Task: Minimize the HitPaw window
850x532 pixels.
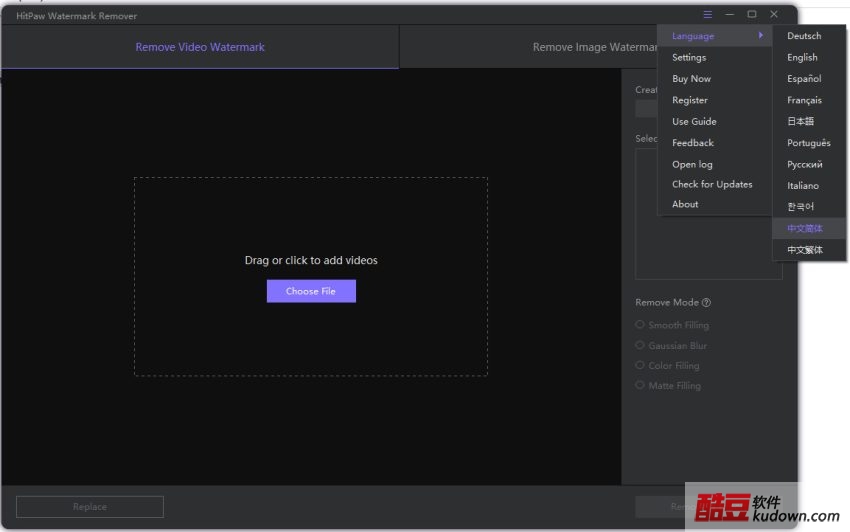Action: pos(730,15)
